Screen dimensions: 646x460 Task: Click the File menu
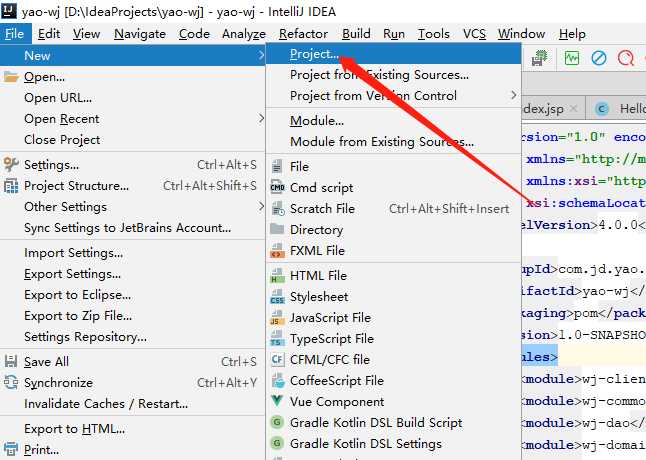(x=14, y=34)
